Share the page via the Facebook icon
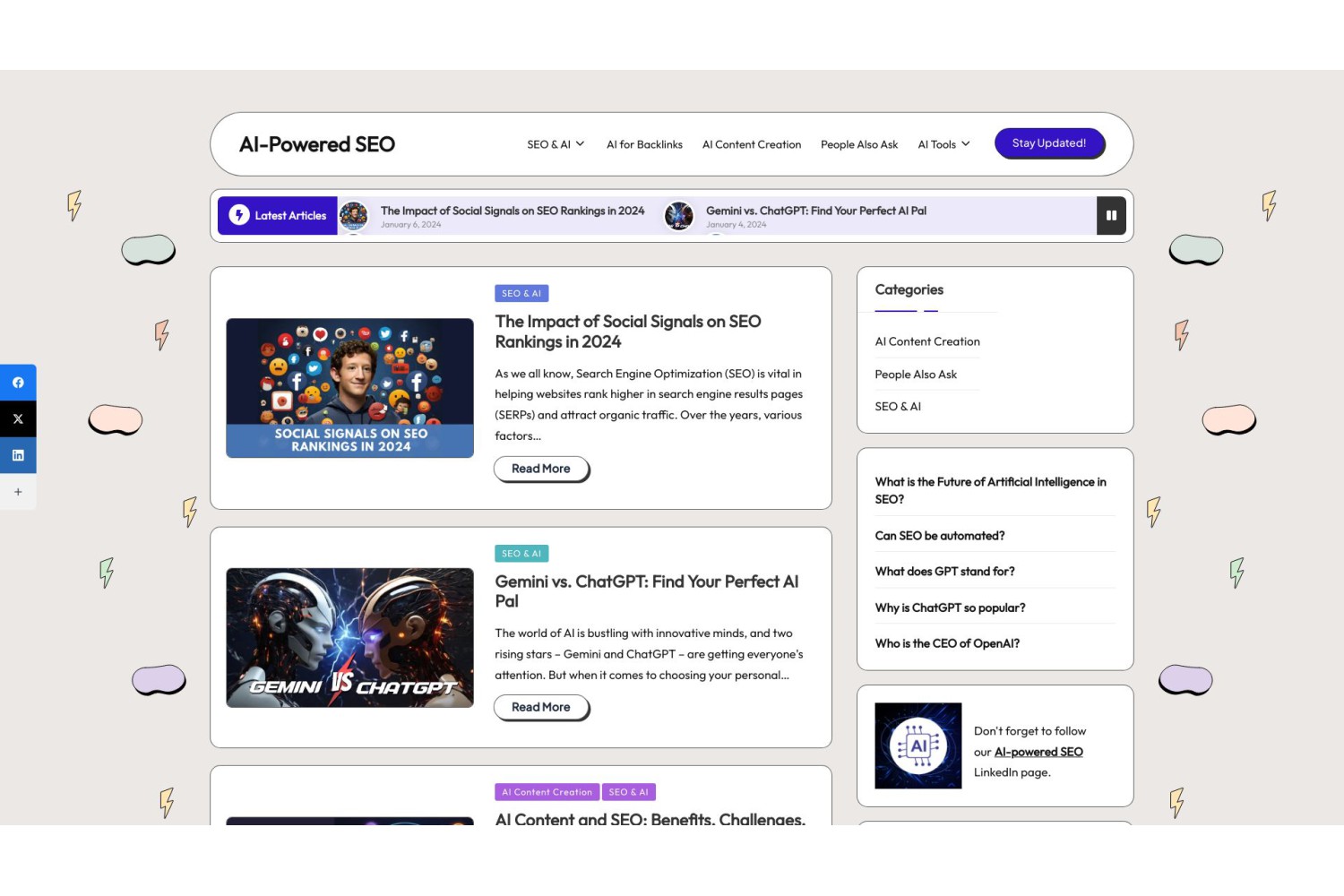The height and width of the screenshot is (896, 1344). coord(18,383)
